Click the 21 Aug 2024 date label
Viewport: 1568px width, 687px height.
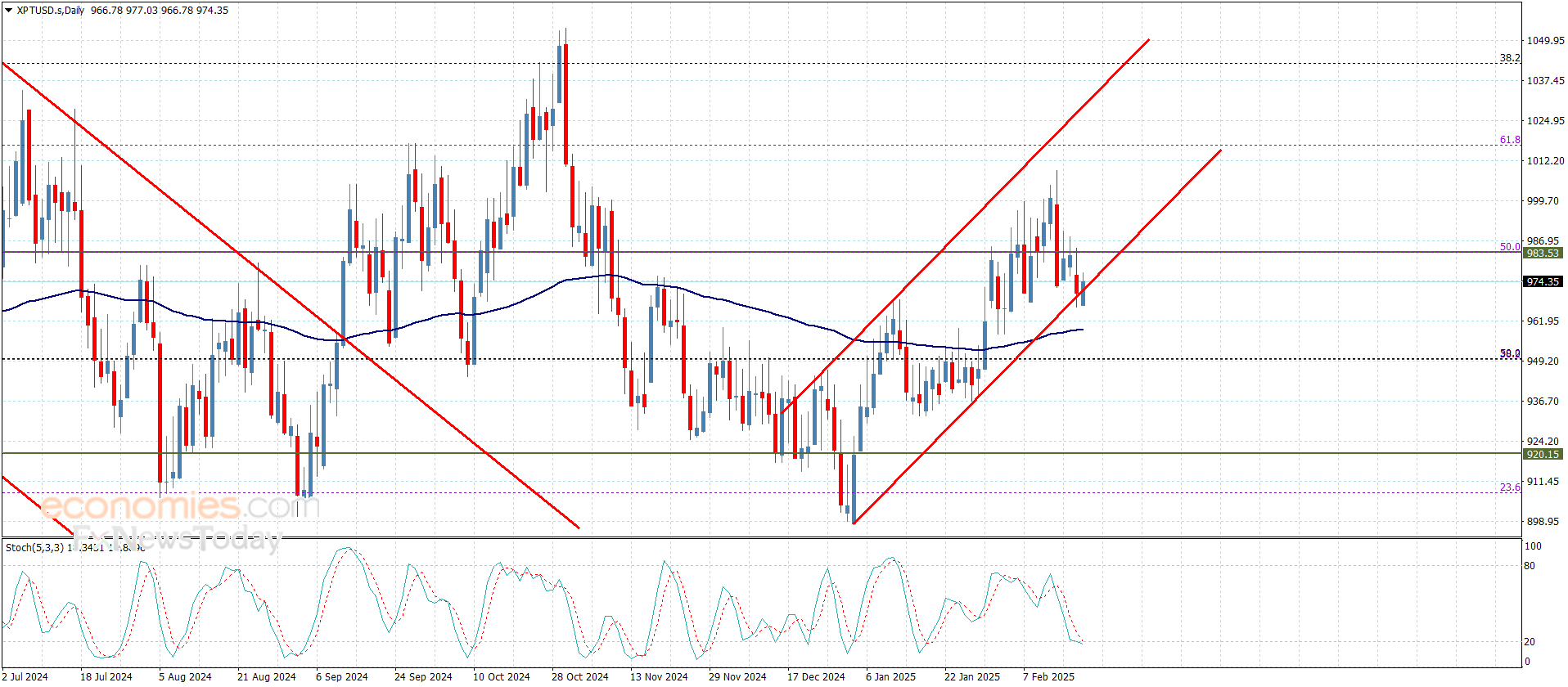click(267, 676)
